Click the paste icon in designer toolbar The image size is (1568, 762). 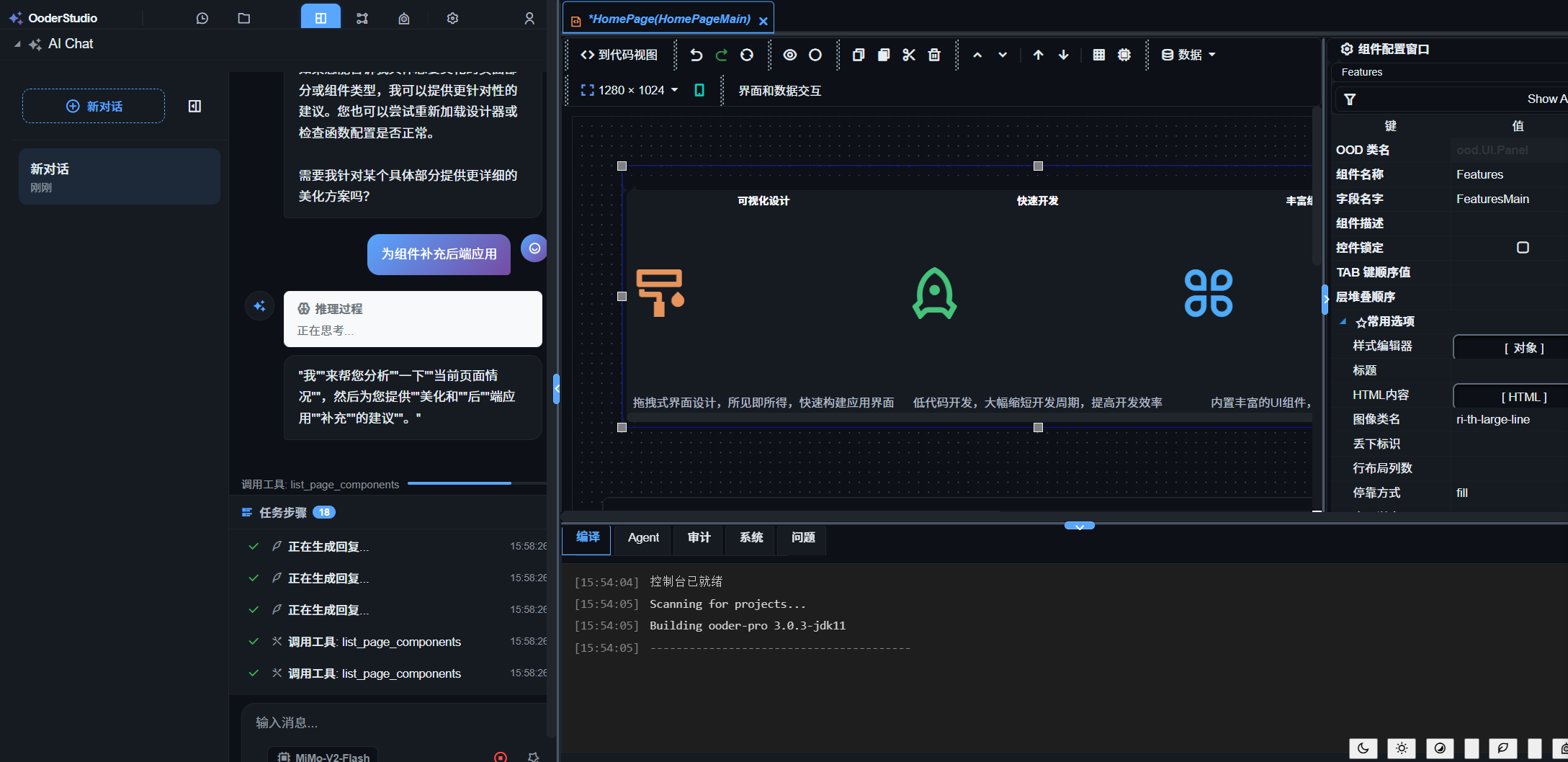884,55
